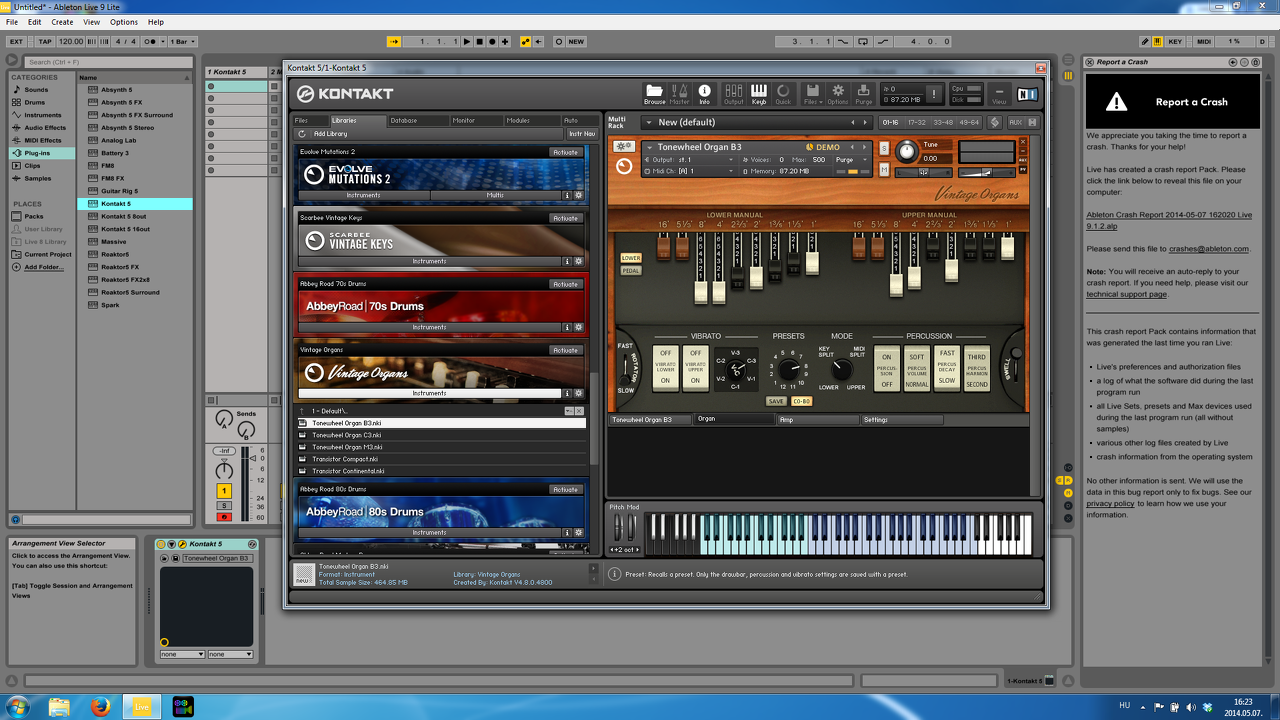The height and width of the screenshot is (720, 1280).
Task: Open Kontakt Options gear
Action: pyautogui.click(x=838, y=94)
